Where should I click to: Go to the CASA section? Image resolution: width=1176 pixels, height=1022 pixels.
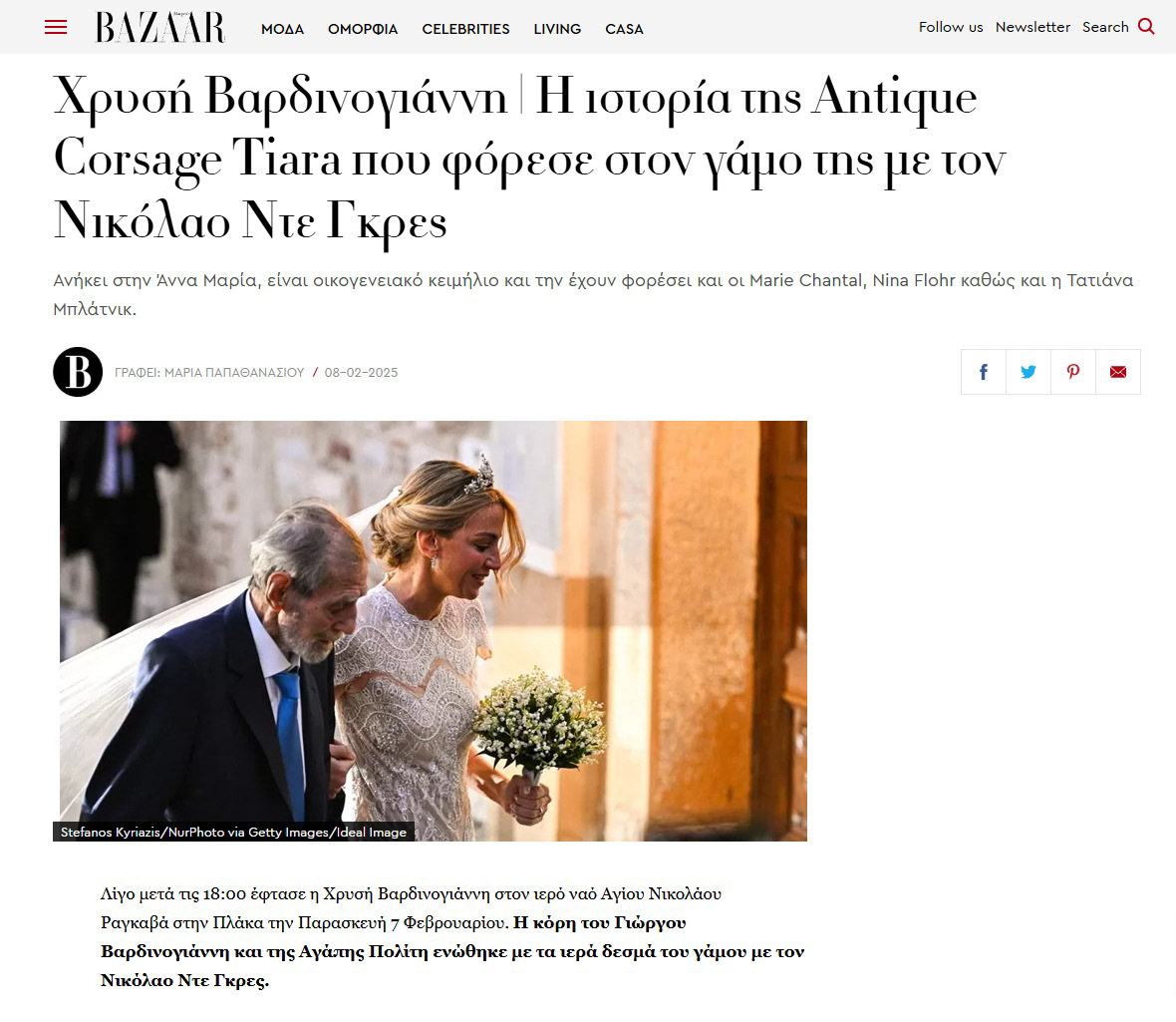pyautogui.click(x=624, y=29)
